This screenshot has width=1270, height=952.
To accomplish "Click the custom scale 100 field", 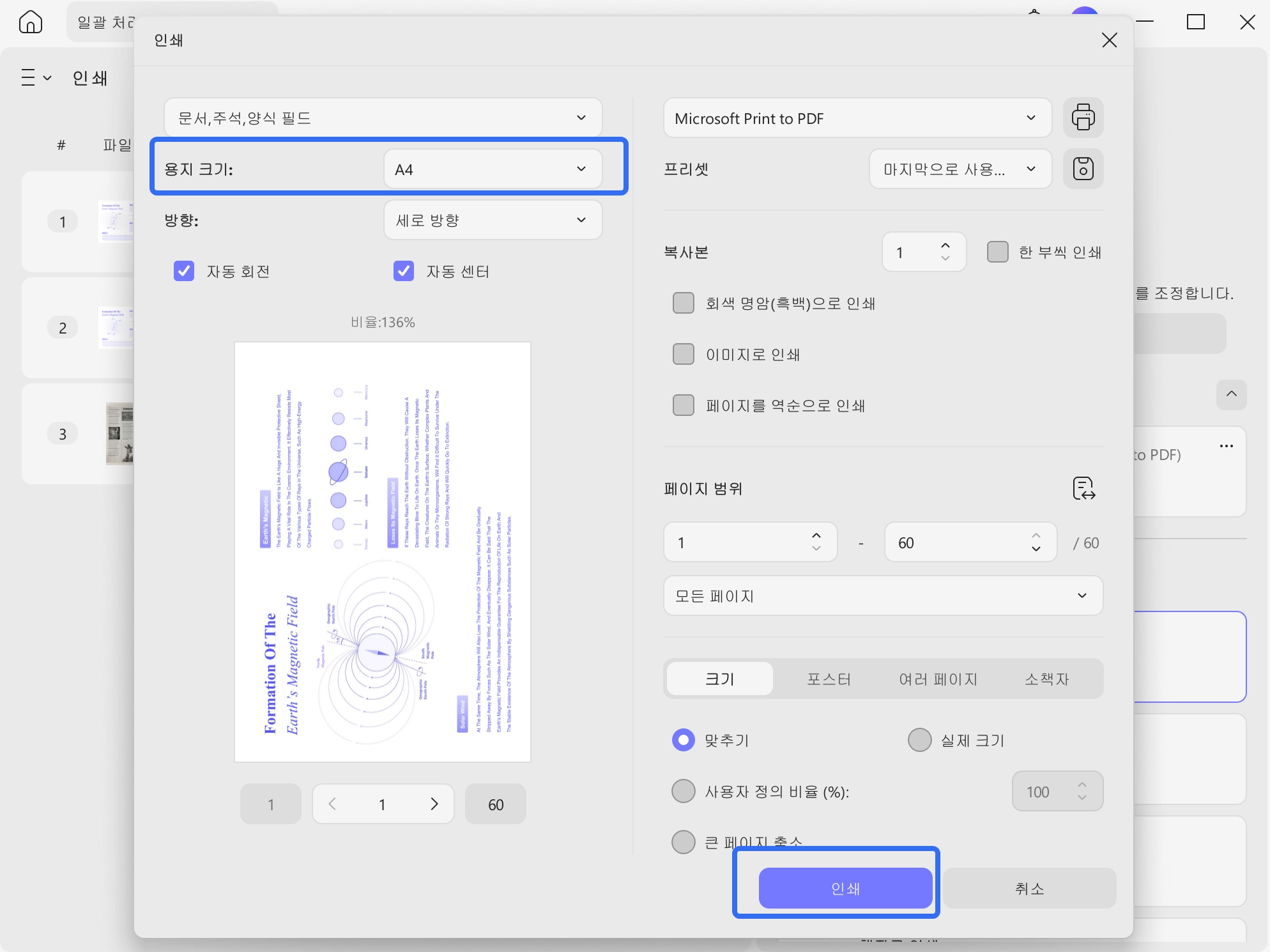I will [1057, 791].
